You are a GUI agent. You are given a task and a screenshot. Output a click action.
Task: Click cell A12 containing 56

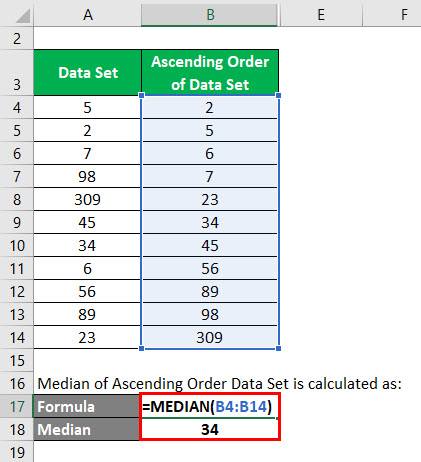(x=87, y=291)
